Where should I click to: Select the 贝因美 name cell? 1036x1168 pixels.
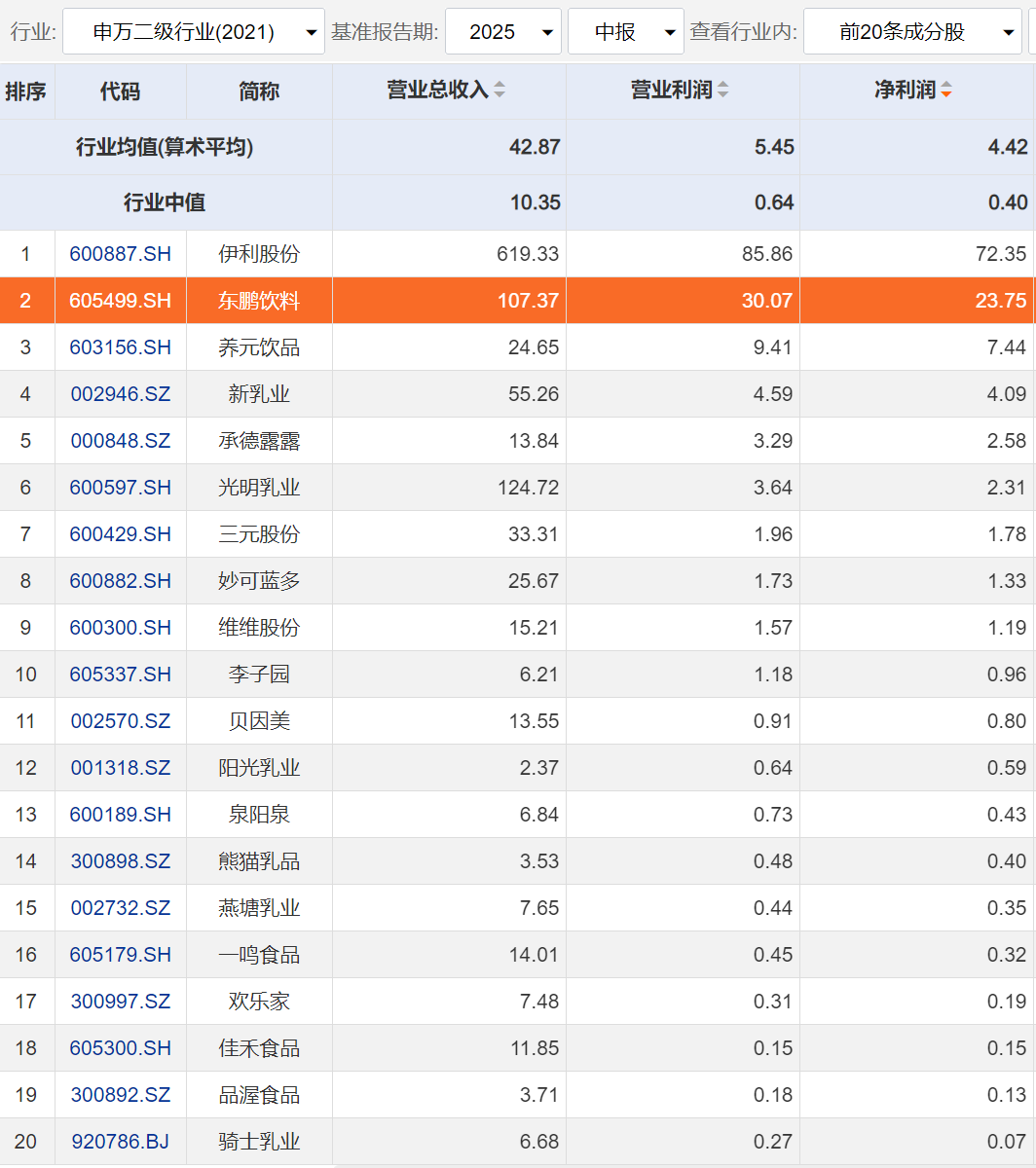(259, 721)
